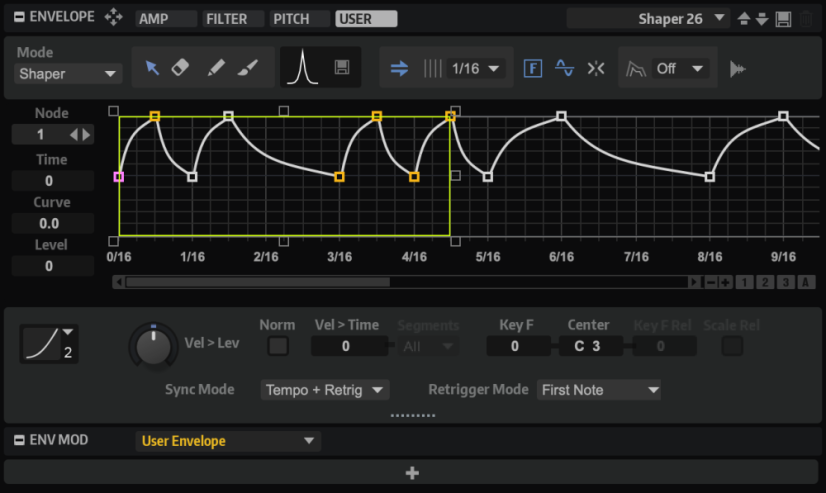Image resolution: width=826 pixels, height=493 pixels.
Task: Save the Shaper 26 preset
Action: point(784,19)
